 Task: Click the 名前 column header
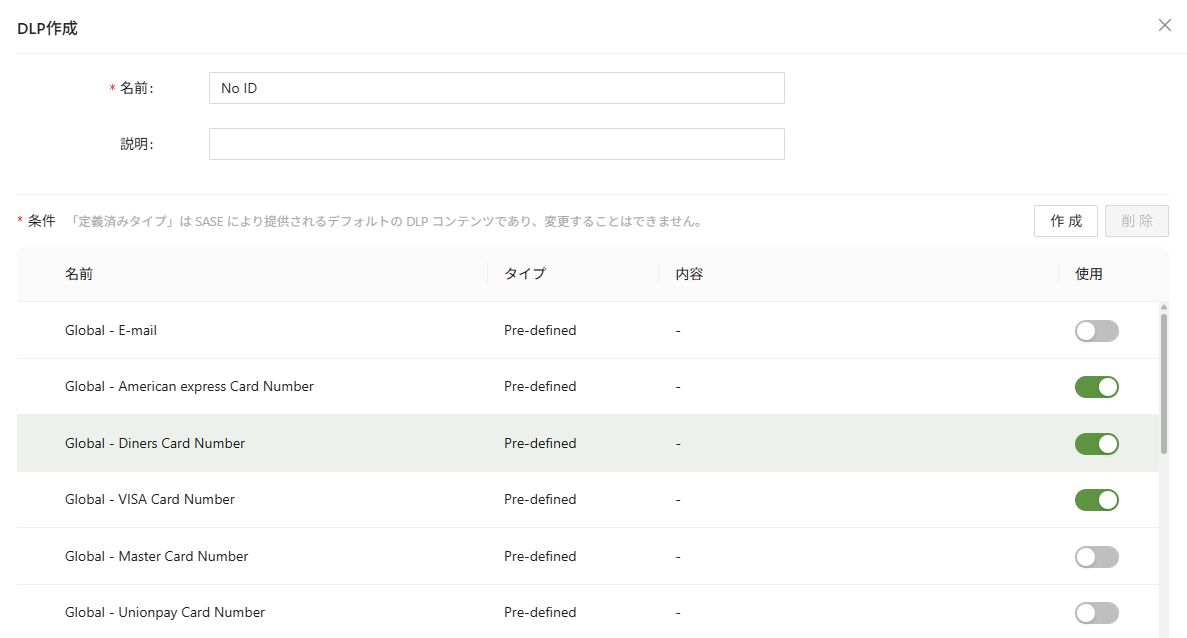point(79,273)
